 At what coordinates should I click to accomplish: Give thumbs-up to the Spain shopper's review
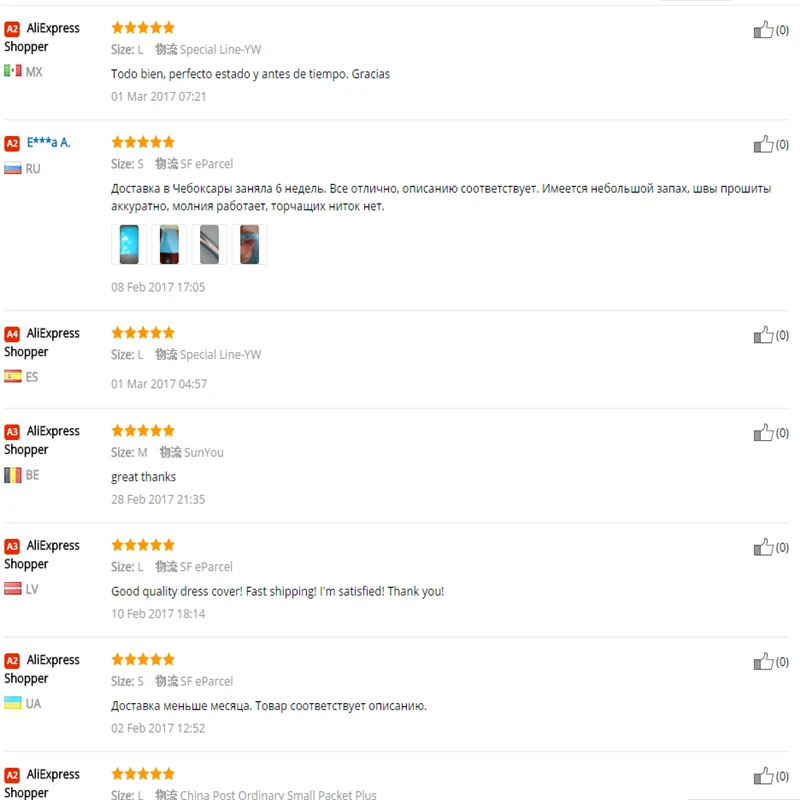coord(763,335)
